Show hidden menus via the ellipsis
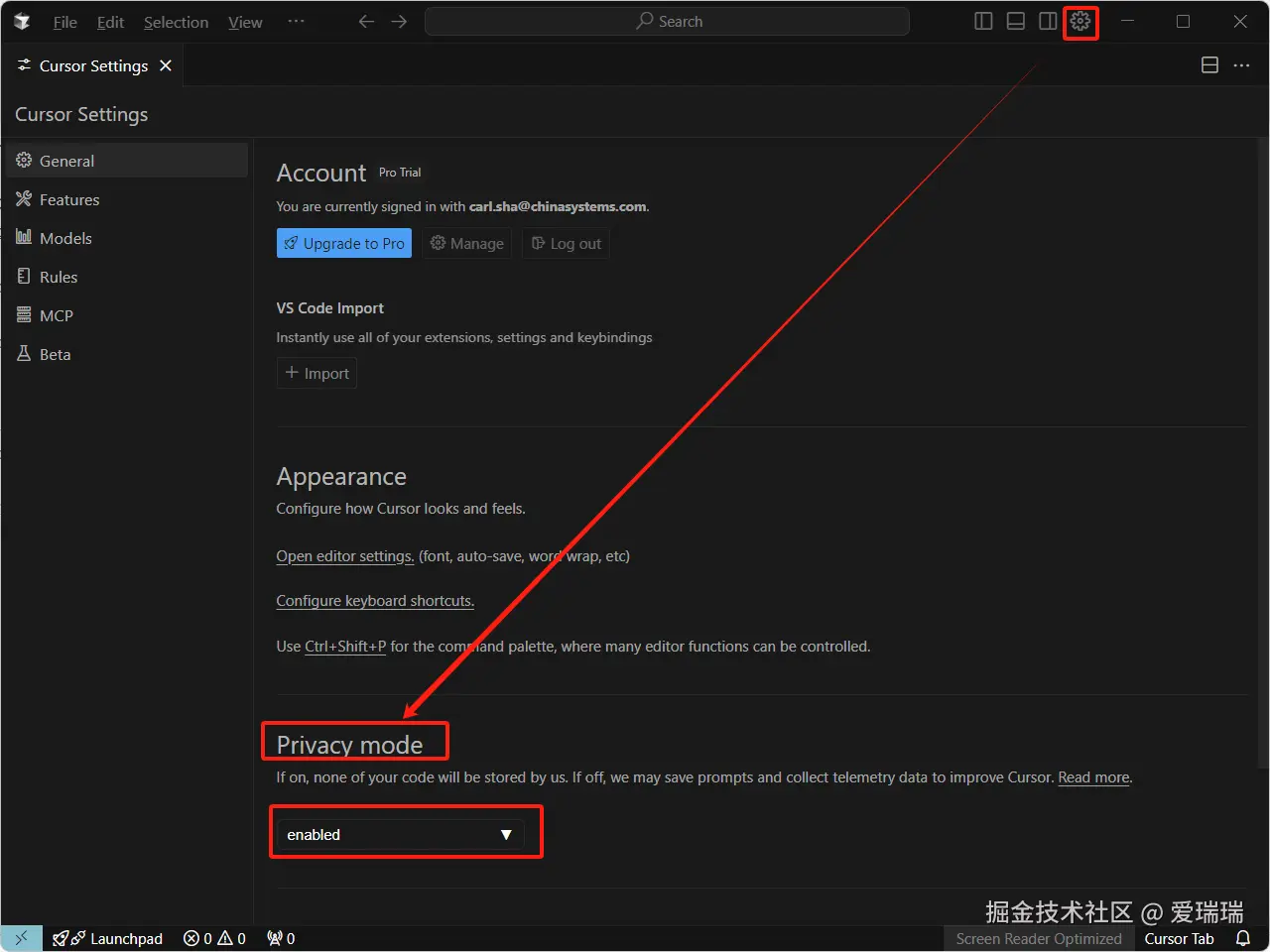This screenshot has height=952, width=1270. [x=296, y=22]
